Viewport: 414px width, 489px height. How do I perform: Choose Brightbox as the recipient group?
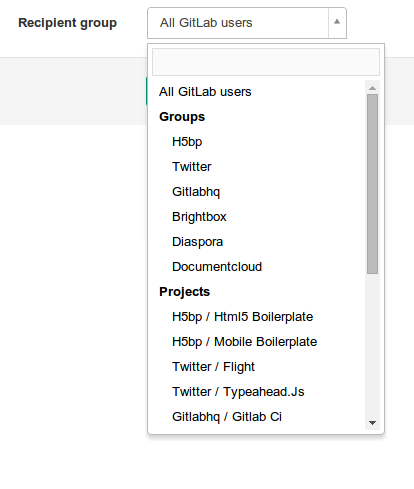[x=256, y=217]
